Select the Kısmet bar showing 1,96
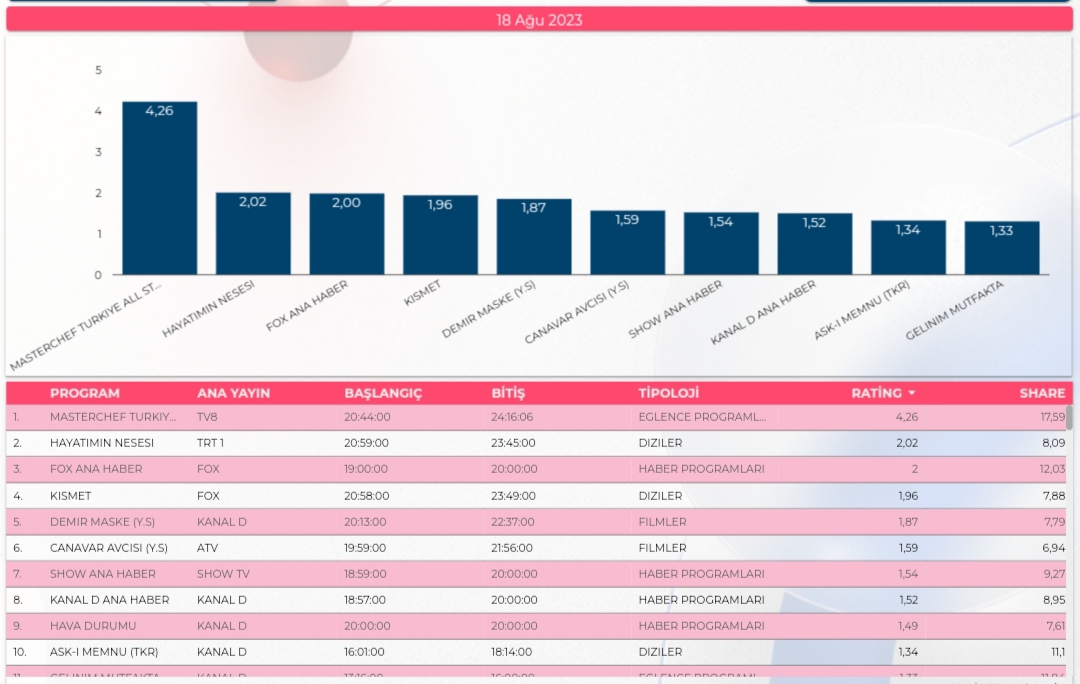Screen dimensions: 1080x684 pos(440,235)
